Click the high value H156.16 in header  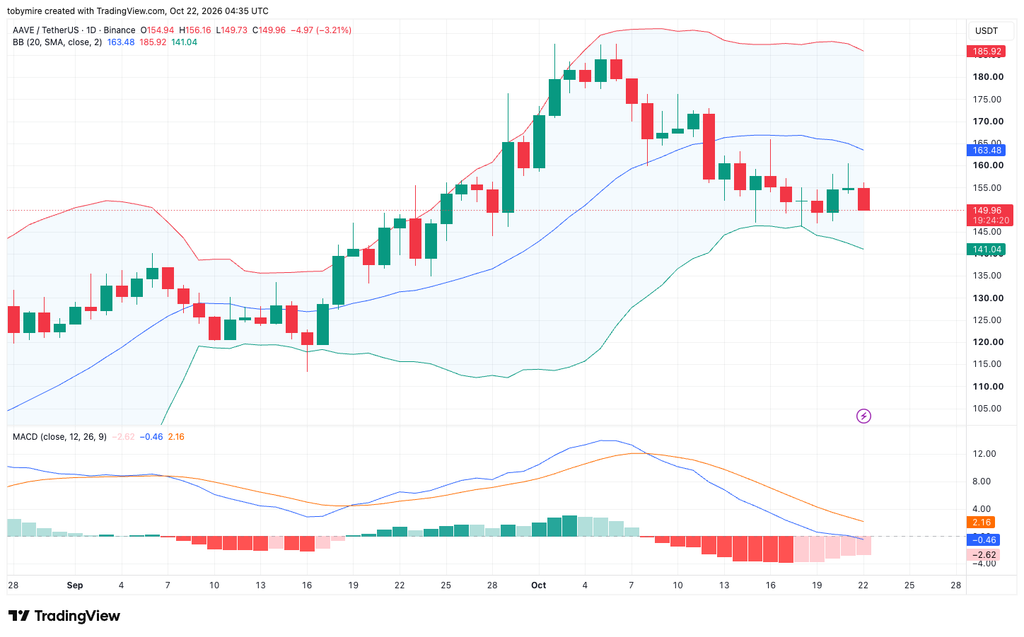coord(195,30)
